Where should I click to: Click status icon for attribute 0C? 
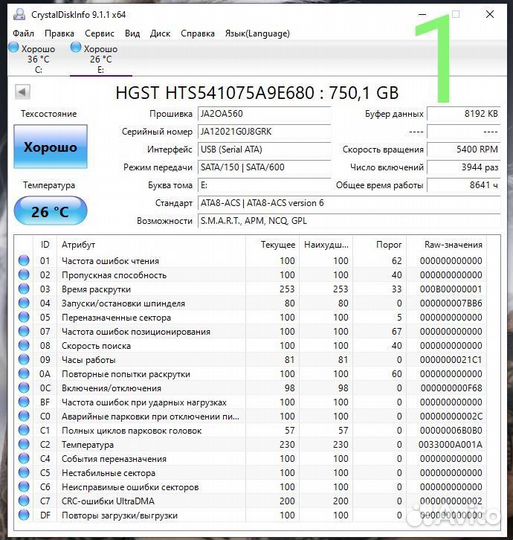click(24, 388)
